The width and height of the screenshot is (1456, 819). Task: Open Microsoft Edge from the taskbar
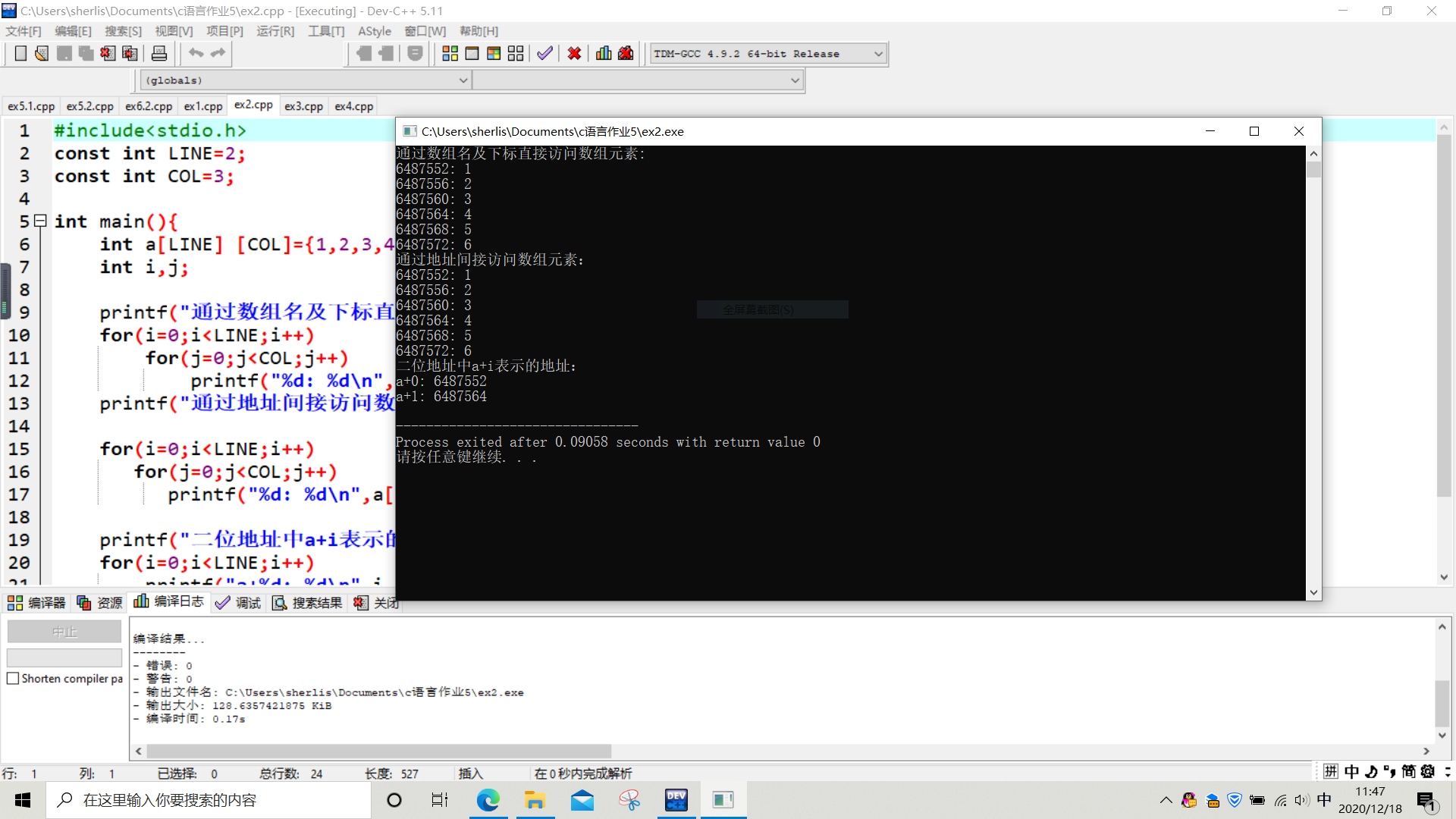pyautogui.click(x=488, y=800)
